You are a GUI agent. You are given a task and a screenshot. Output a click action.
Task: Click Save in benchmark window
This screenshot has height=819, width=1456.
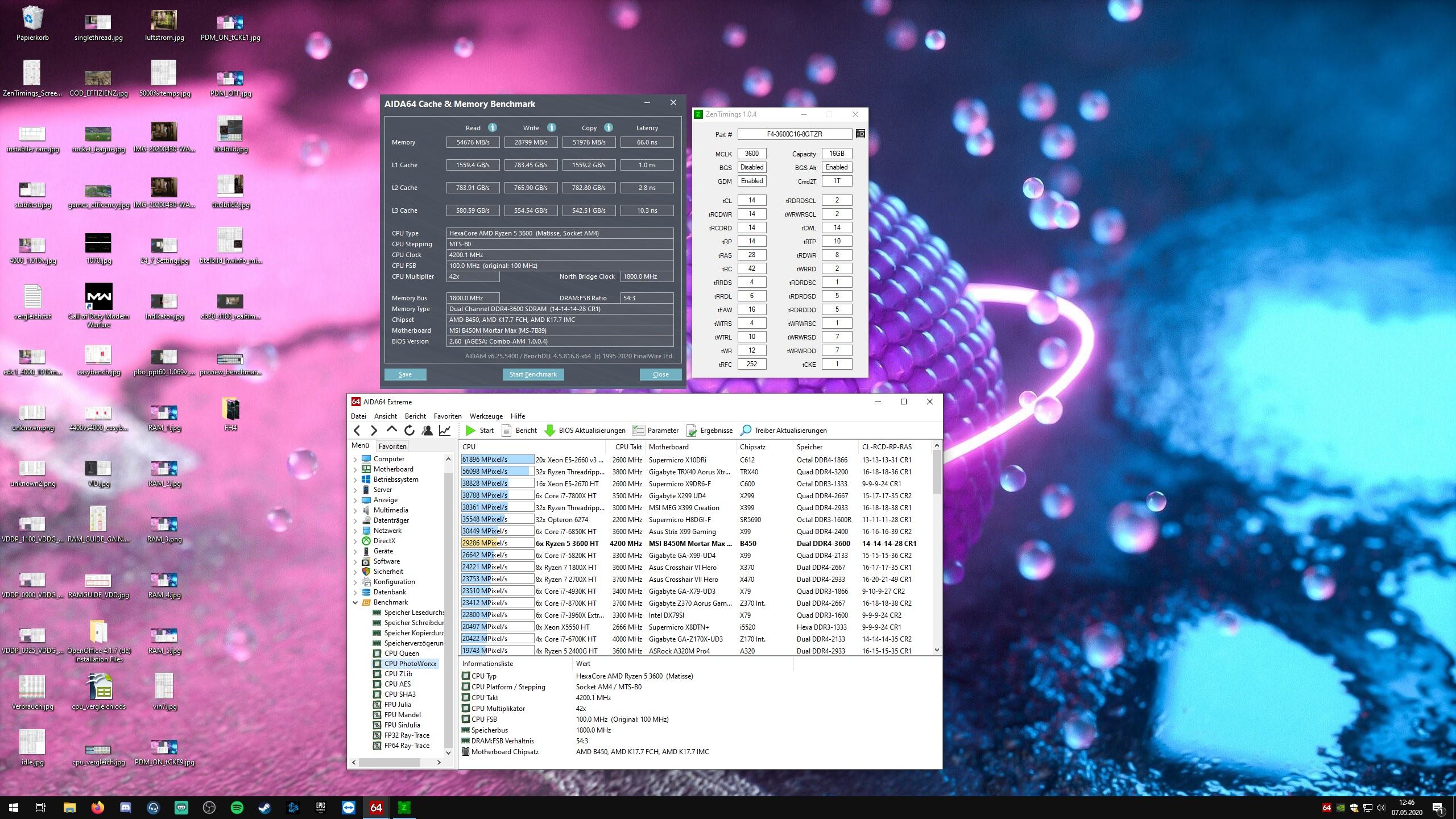[405, 374]
